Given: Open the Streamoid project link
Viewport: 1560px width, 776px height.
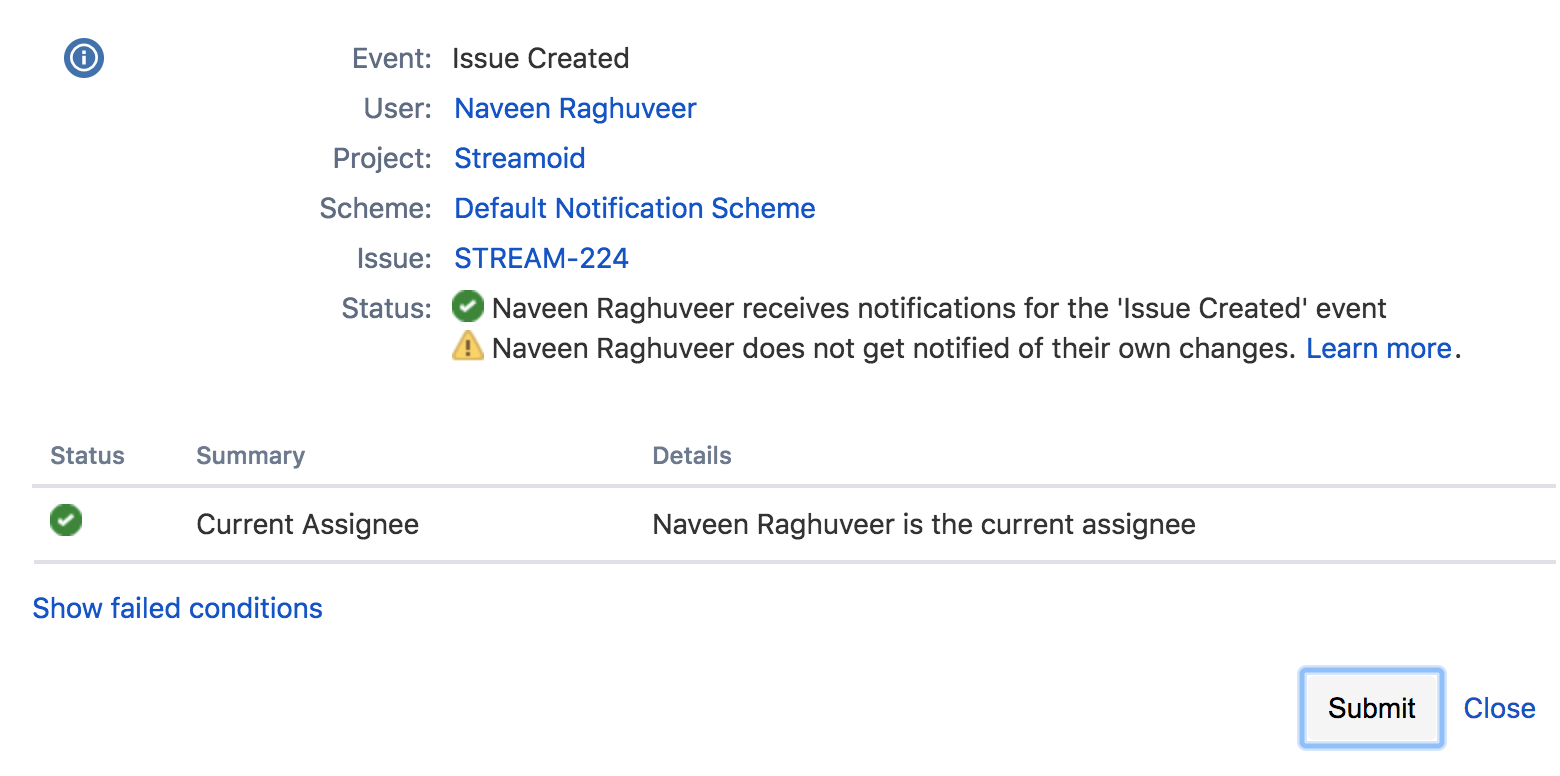Looking at the screenshot, I should [x=520, y=158].
